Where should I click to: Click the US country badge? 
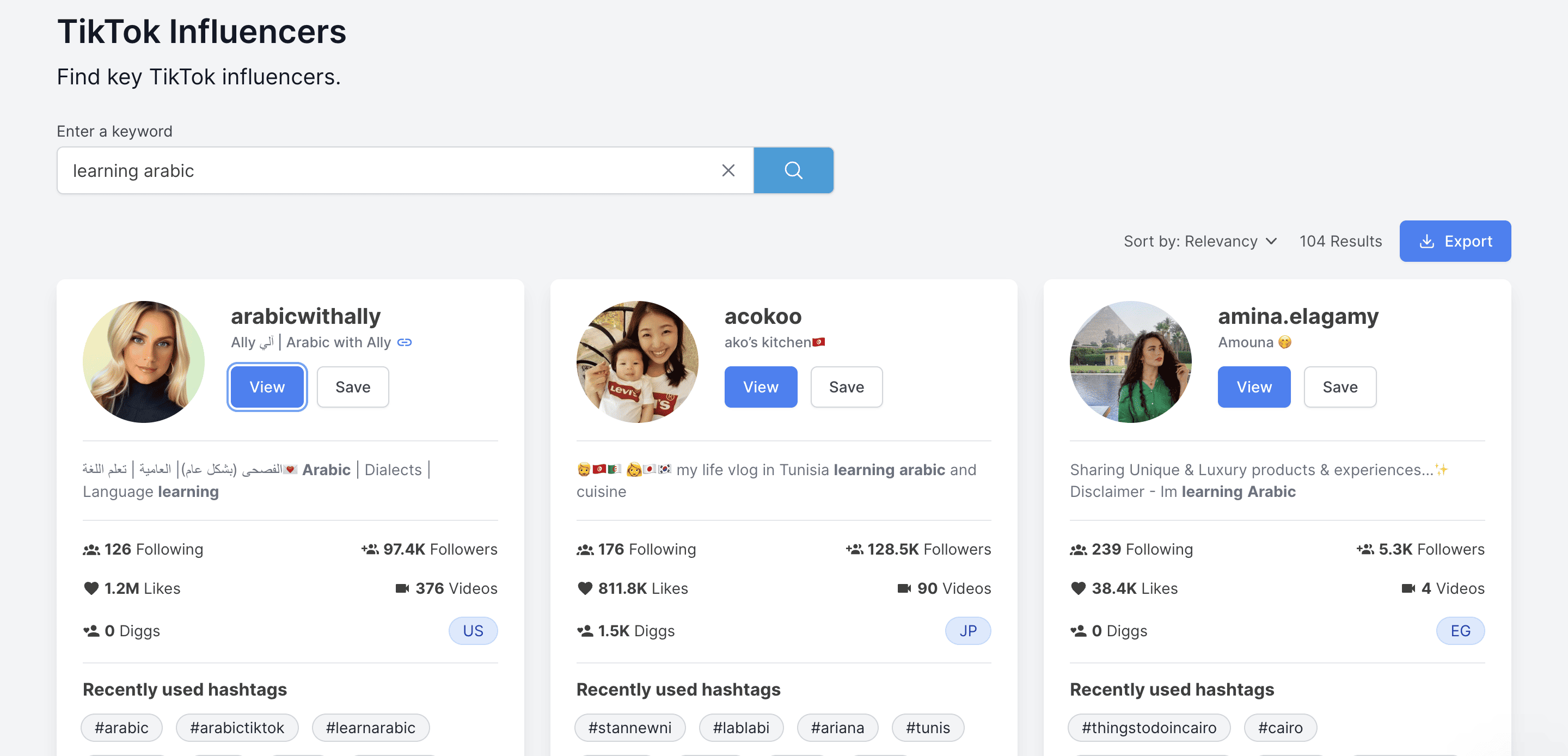point(473,631)
